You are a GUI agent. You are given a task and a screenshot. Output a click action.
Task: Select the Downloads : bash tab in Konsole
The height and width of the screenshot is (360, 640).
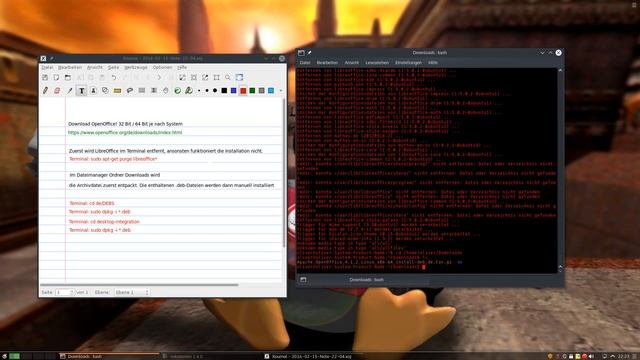tap(367, 280)
